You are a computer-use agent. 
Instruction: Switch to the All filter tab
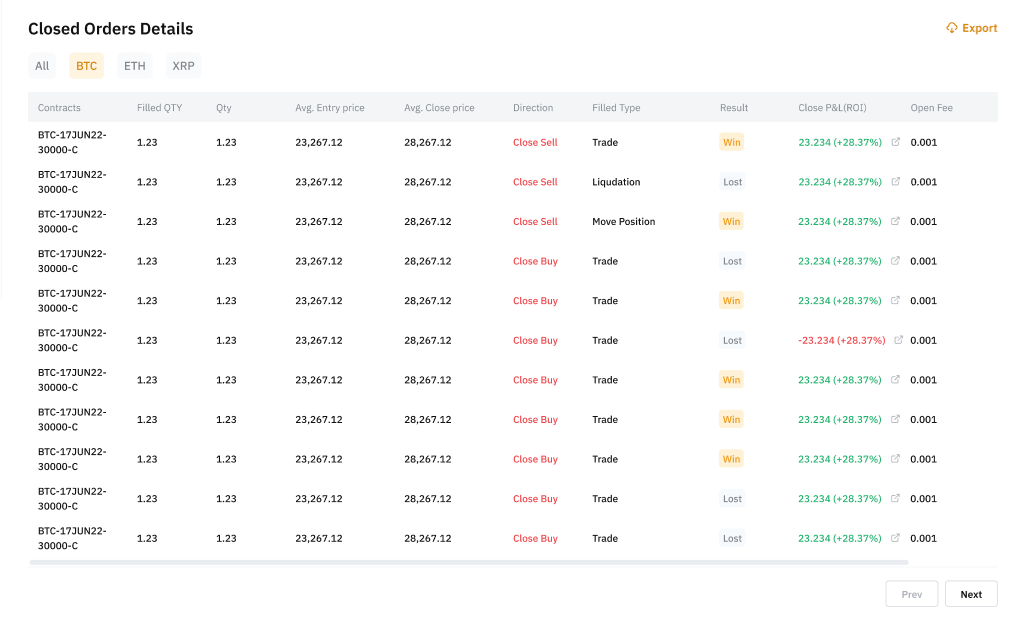click(42, 66)
